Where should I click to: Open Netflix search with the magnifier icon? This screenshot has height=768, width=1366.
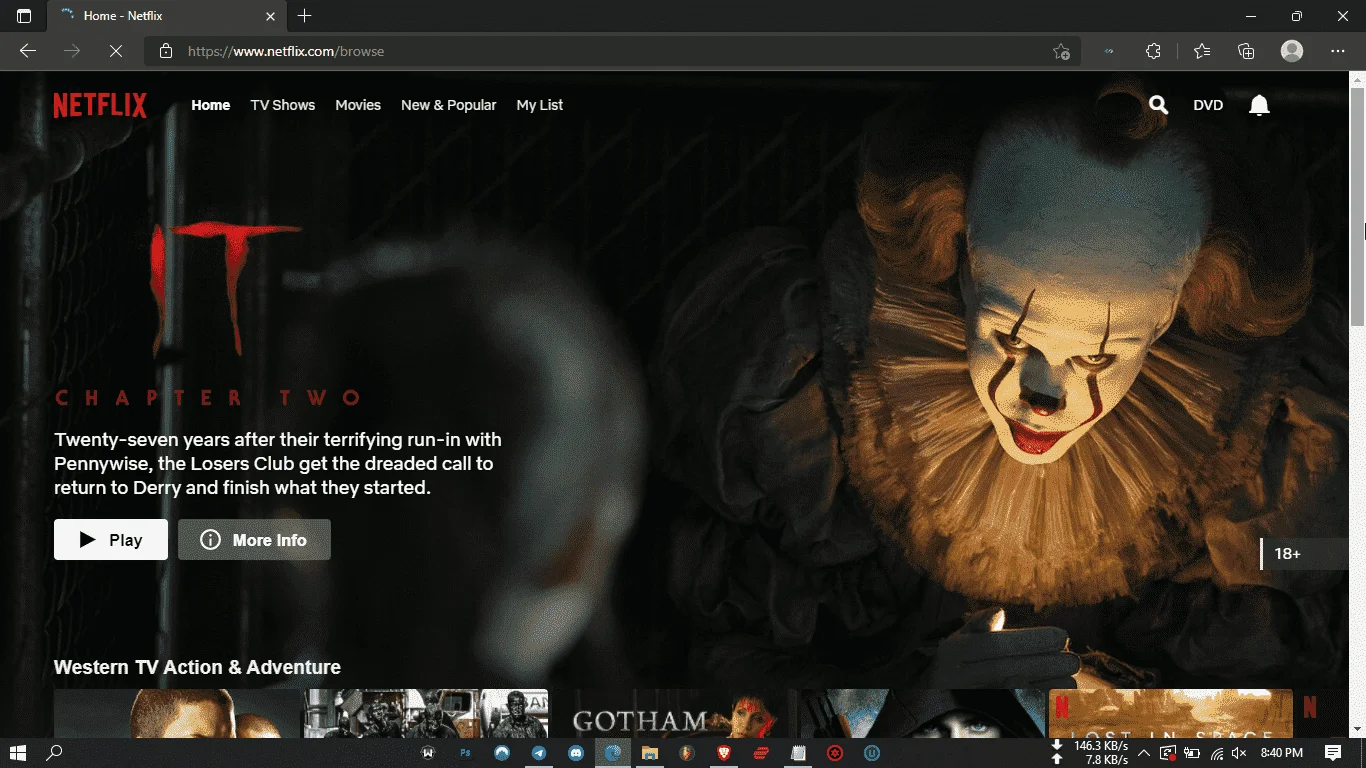point(1158,105)
